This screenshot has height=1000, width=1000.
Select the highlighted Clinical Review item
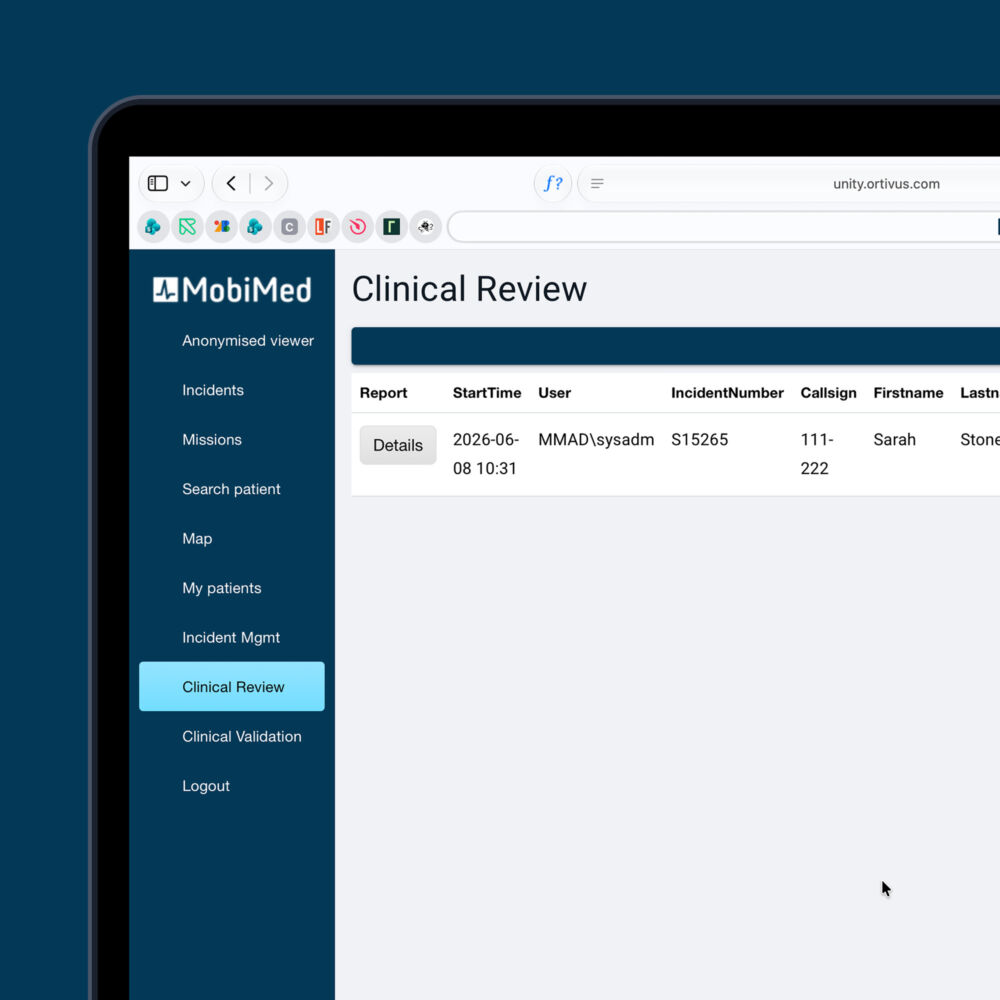tap(232, 686)
